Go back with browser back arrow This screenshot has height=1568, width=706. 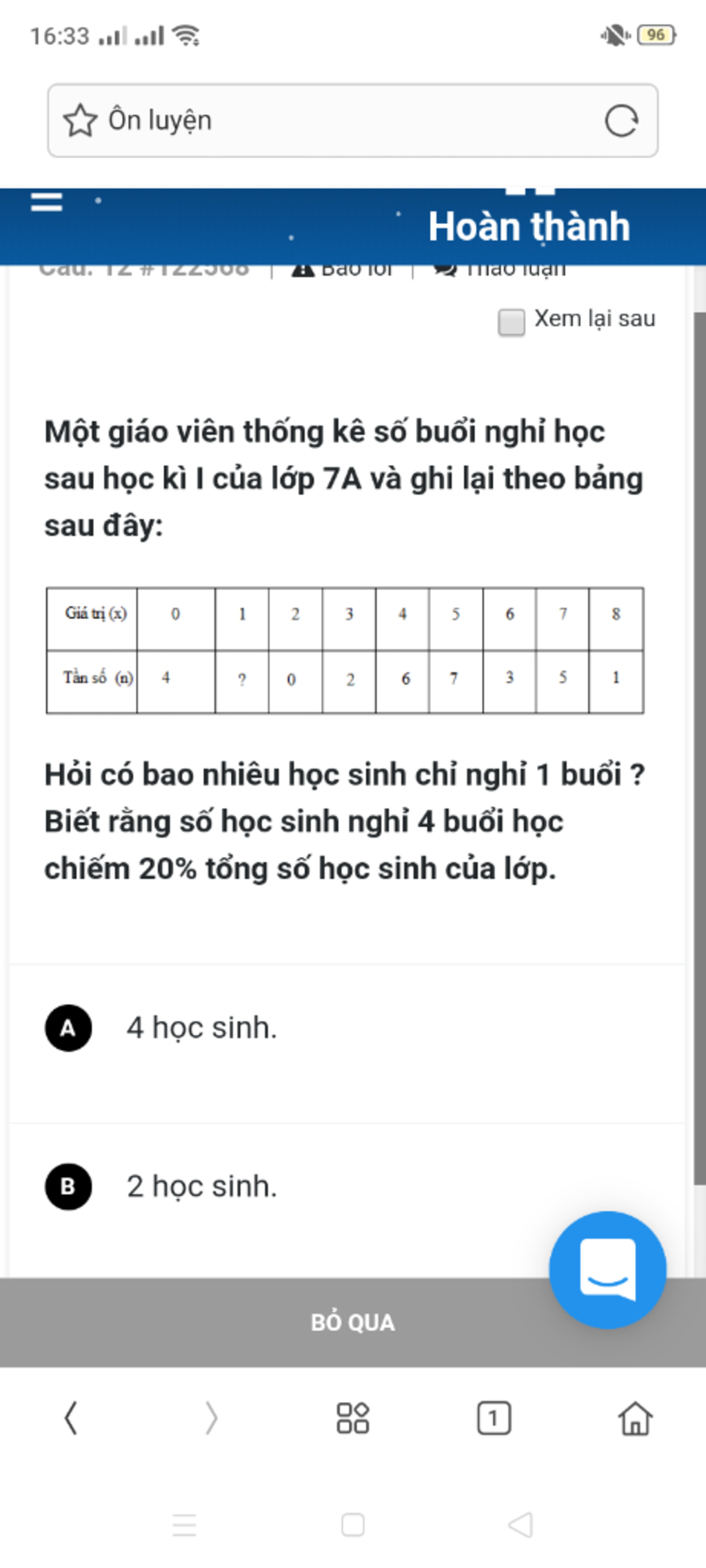coord(70,1418)
